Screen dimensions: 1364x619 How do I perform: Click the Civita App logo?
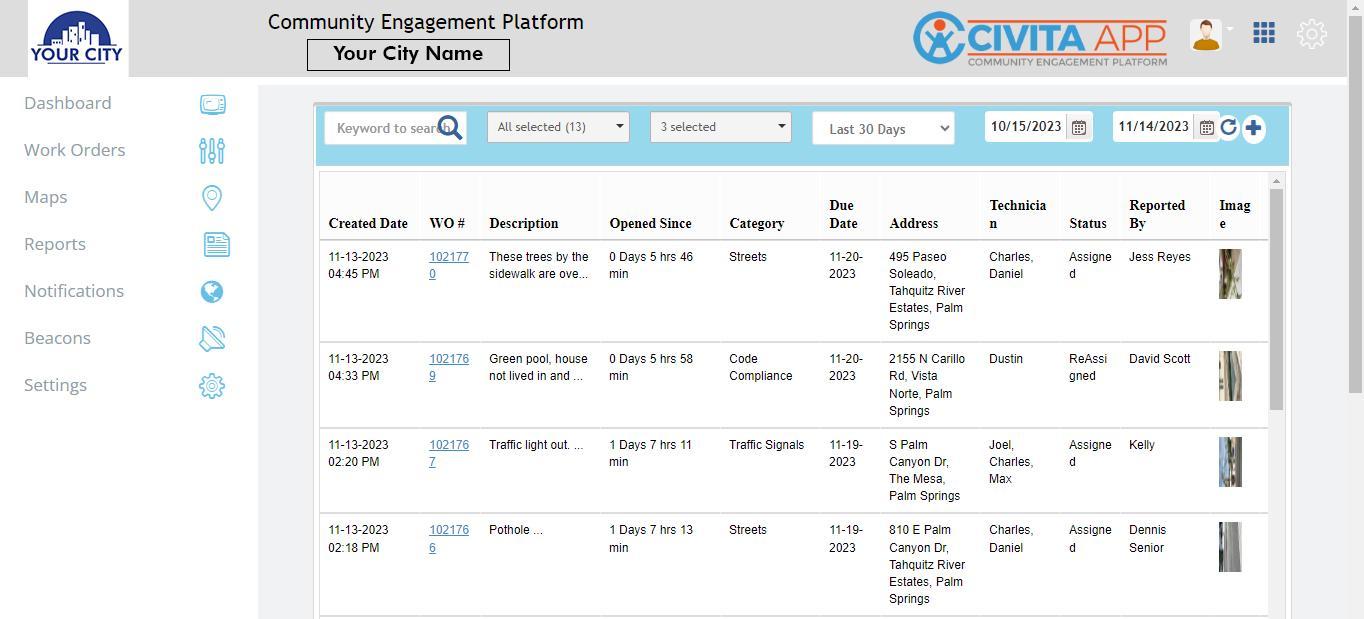click(x=1040, y=39)
